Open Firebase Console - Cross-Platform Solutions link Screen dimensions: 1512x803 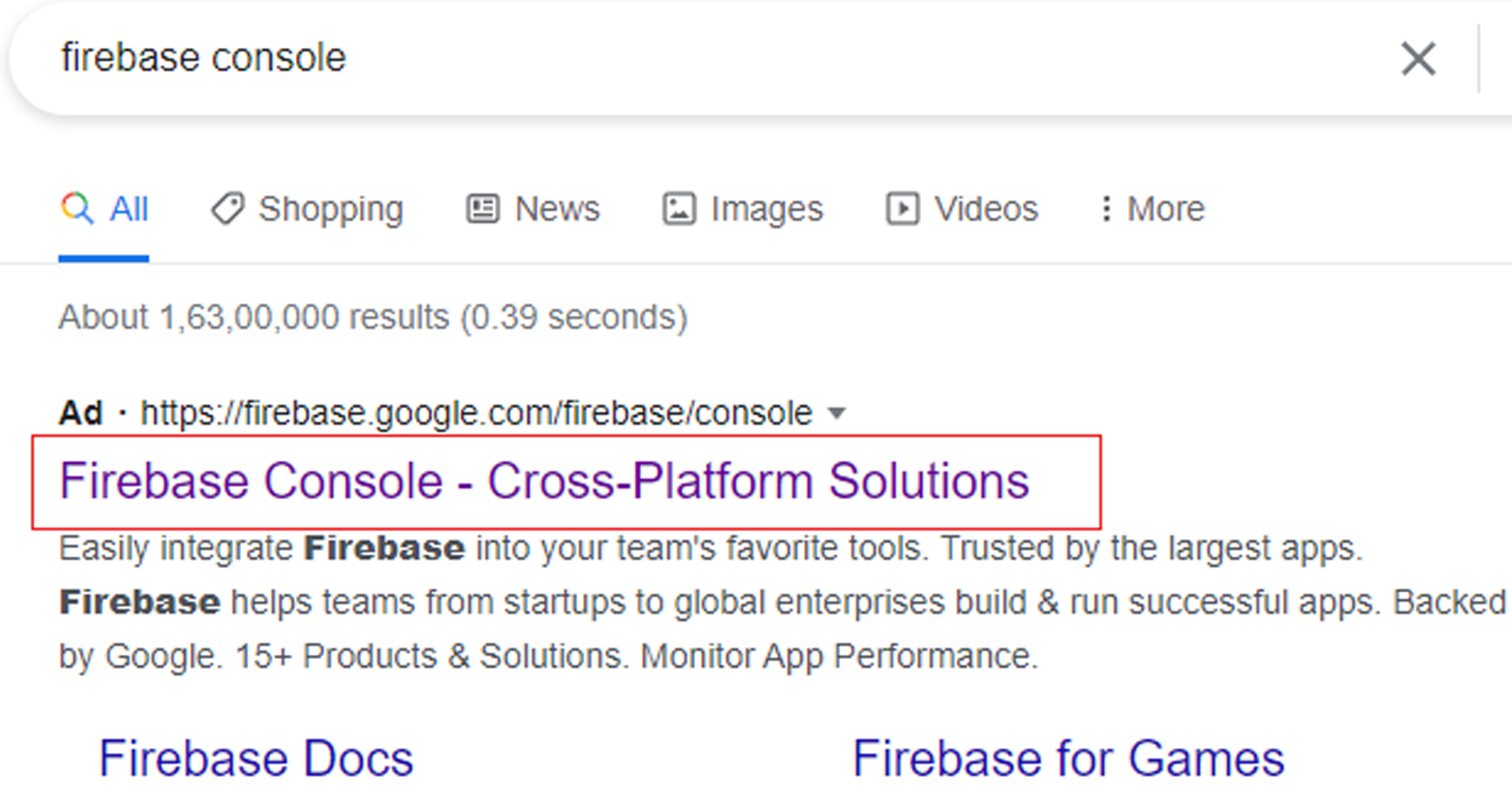point(544,481)
